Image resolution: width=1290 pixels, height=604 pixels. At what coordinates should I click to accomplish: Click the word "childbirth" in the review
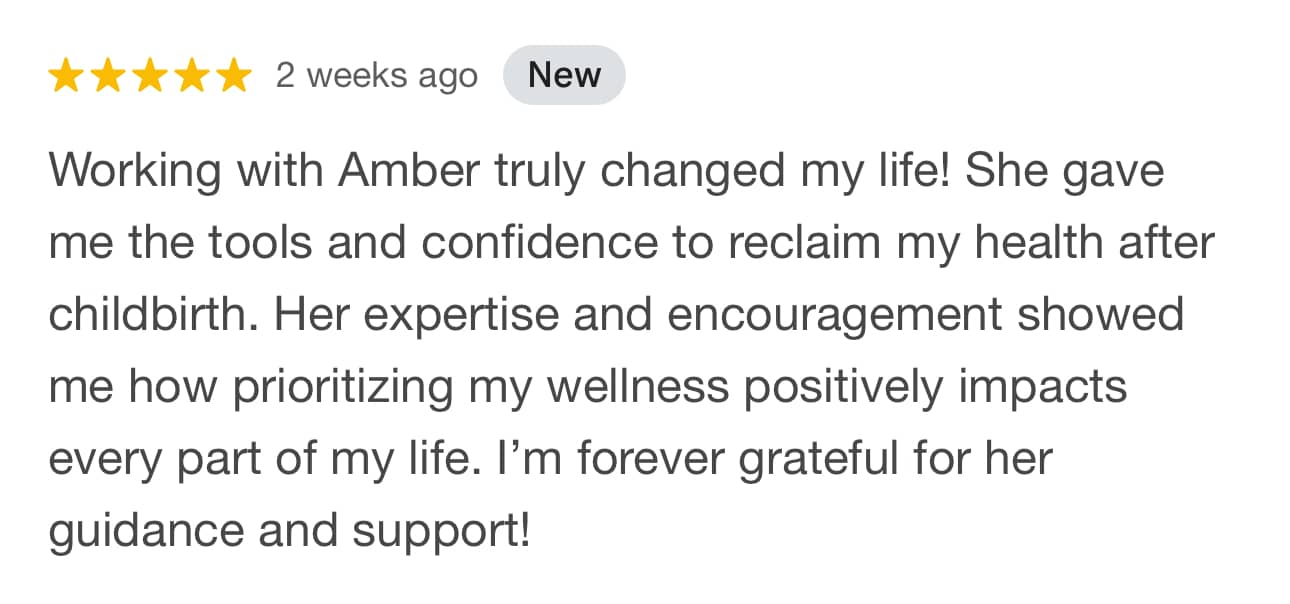pyautogui.click(x=149, y=316)
